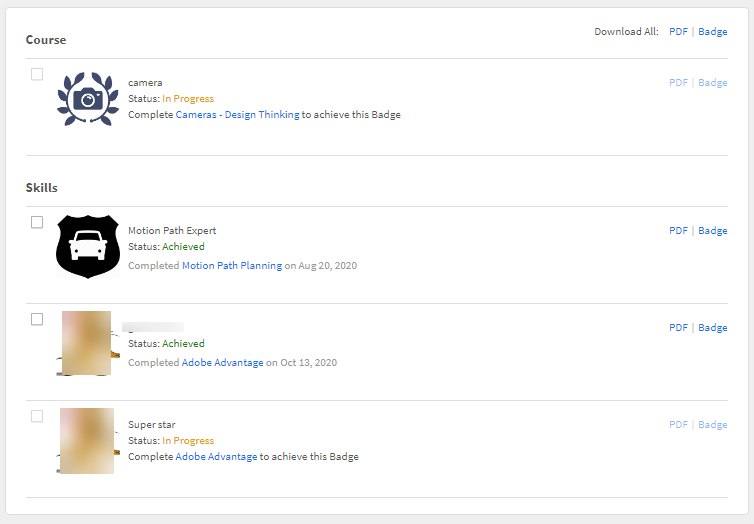Viewport: 754px width, 524px height.
Task: Click the achieved Adobe Advantage badge image
Action: tap(86, 343)
